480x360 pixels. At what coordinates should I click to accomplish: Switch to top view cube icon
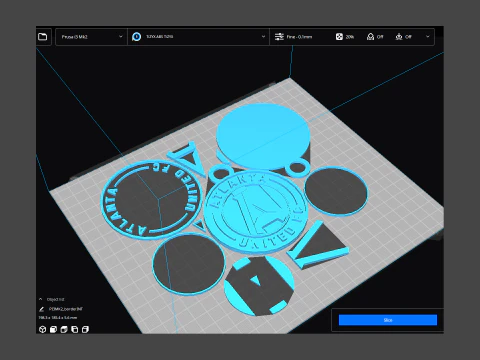64,330
